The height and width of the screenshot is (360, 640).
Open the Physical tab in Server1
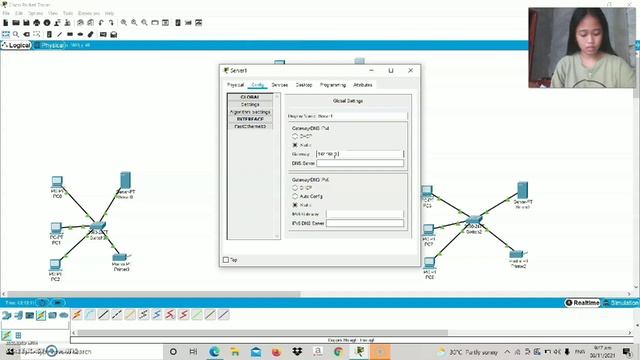coord(236,85)
